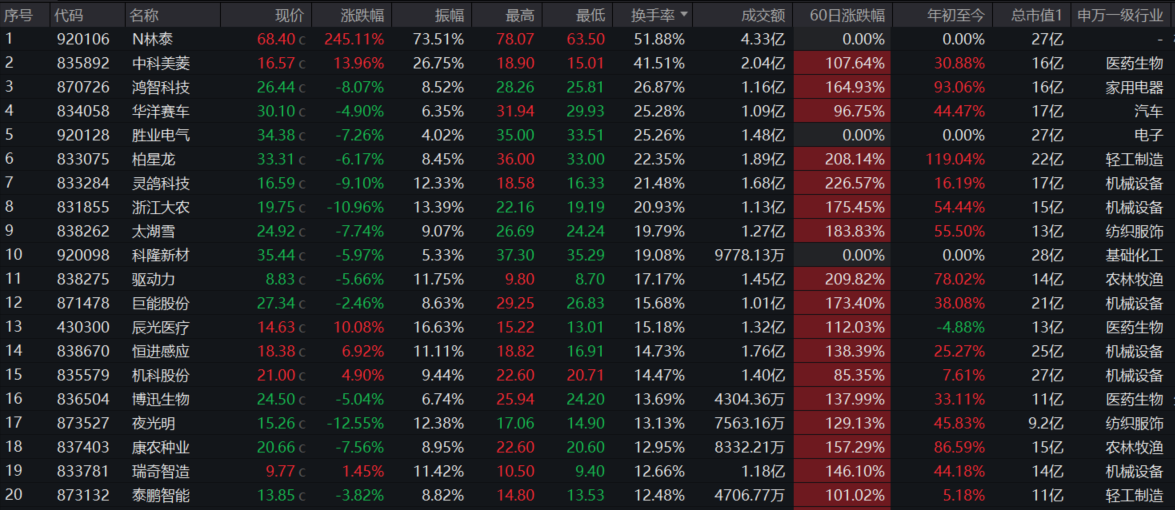Image resolution: width=1175 pixels, height=510 pixels.
Task: Click stock code 430300
Action: click(83, 327)
